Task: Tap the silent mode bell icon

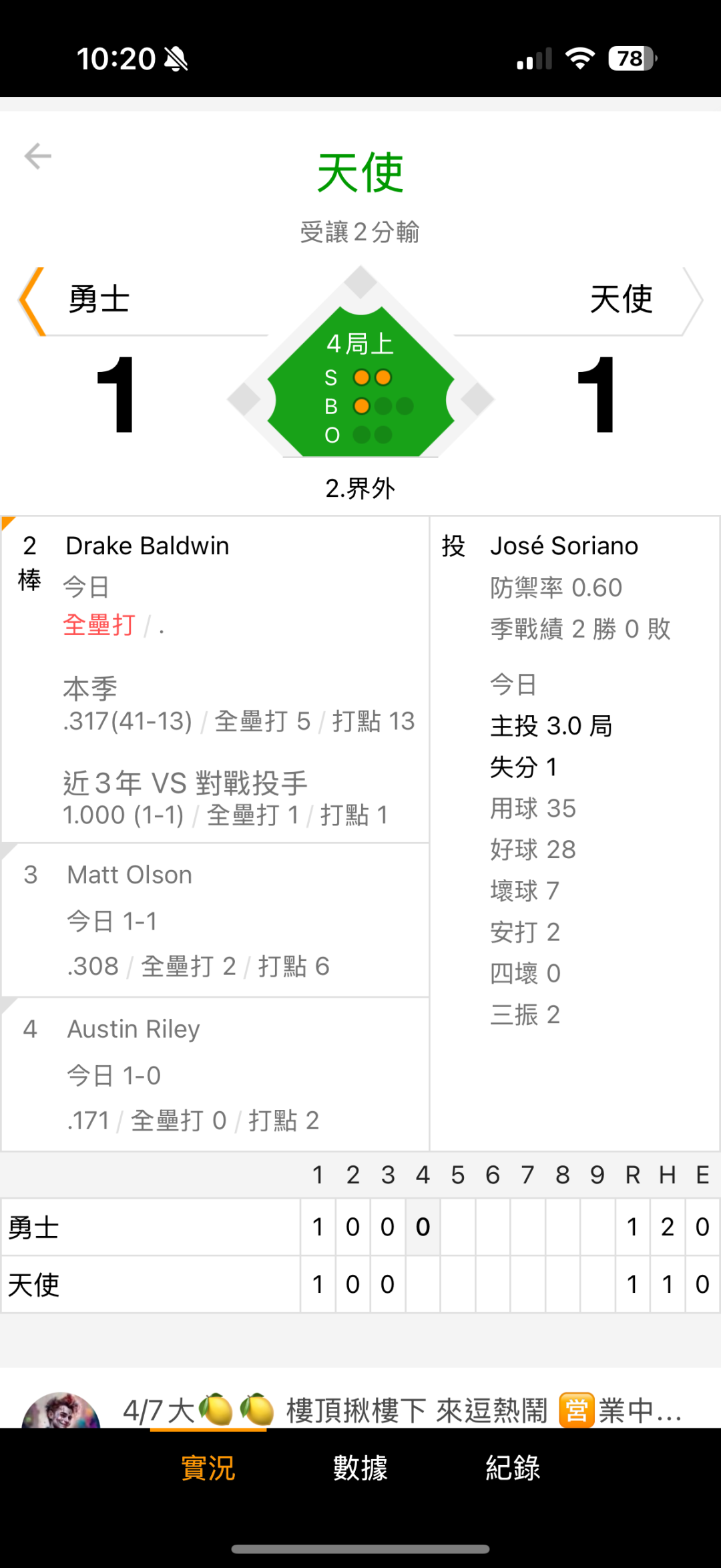Action: pos(176,59)
